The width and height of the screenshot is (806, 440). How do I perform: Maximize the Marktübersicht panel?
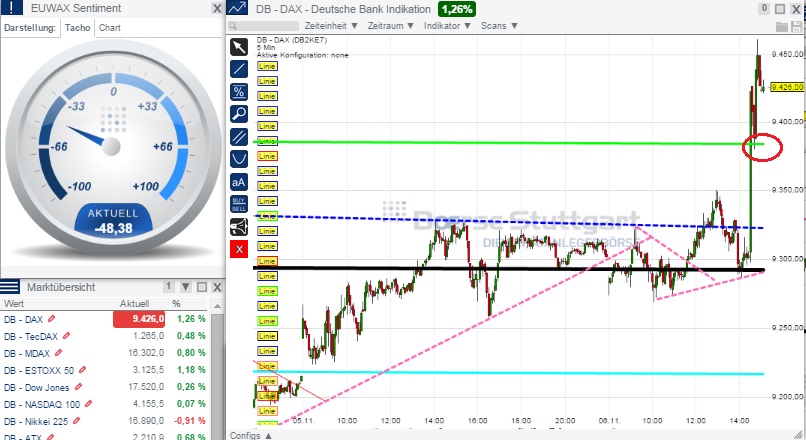point(202,287)
